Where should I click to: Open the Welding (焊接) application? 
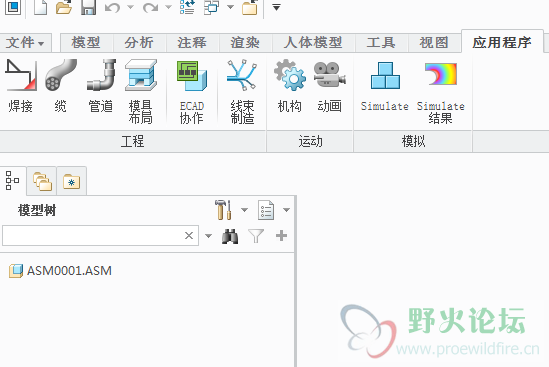pos(21,86)
